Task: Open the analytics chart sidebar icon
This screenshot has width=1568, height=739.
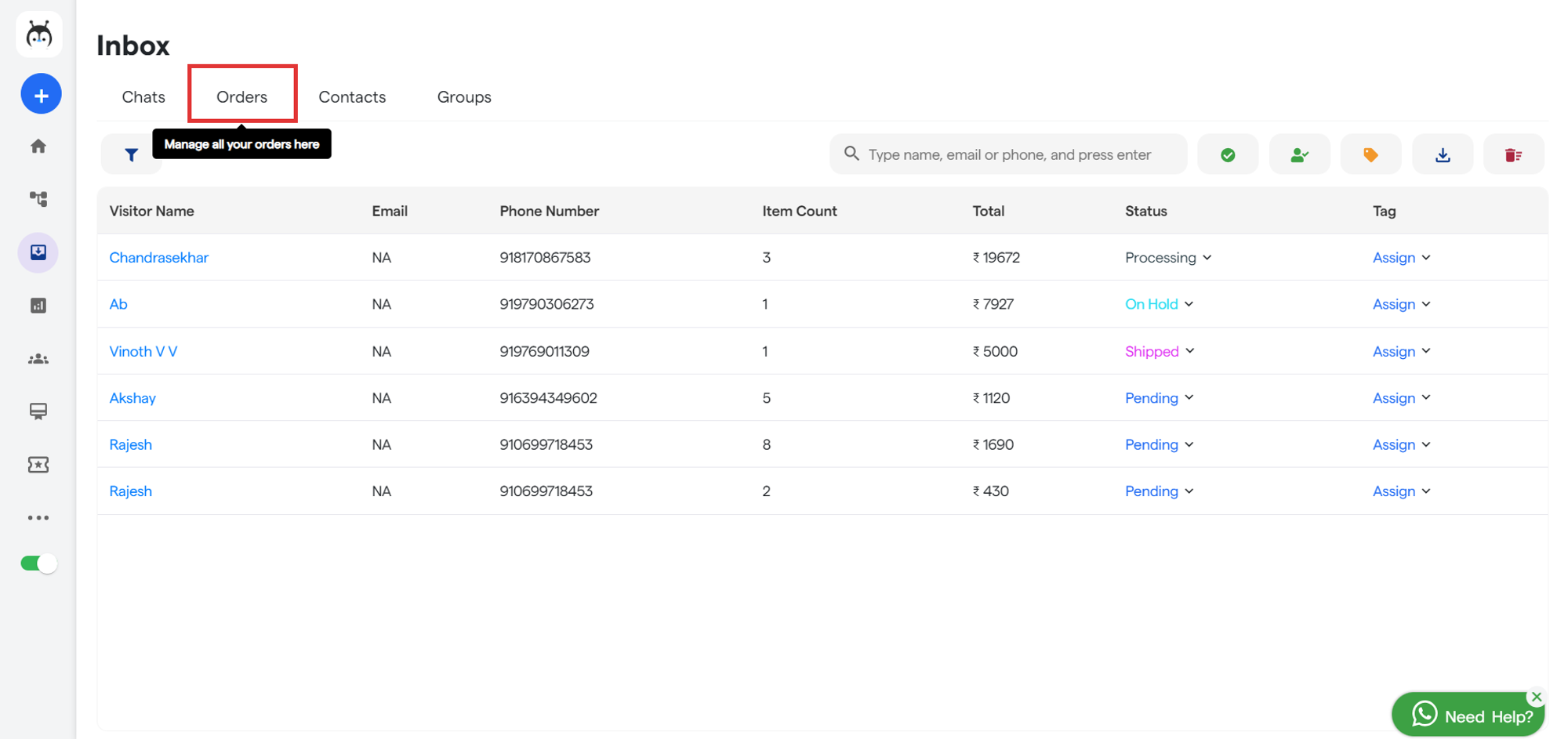Action: coord(38,306)
